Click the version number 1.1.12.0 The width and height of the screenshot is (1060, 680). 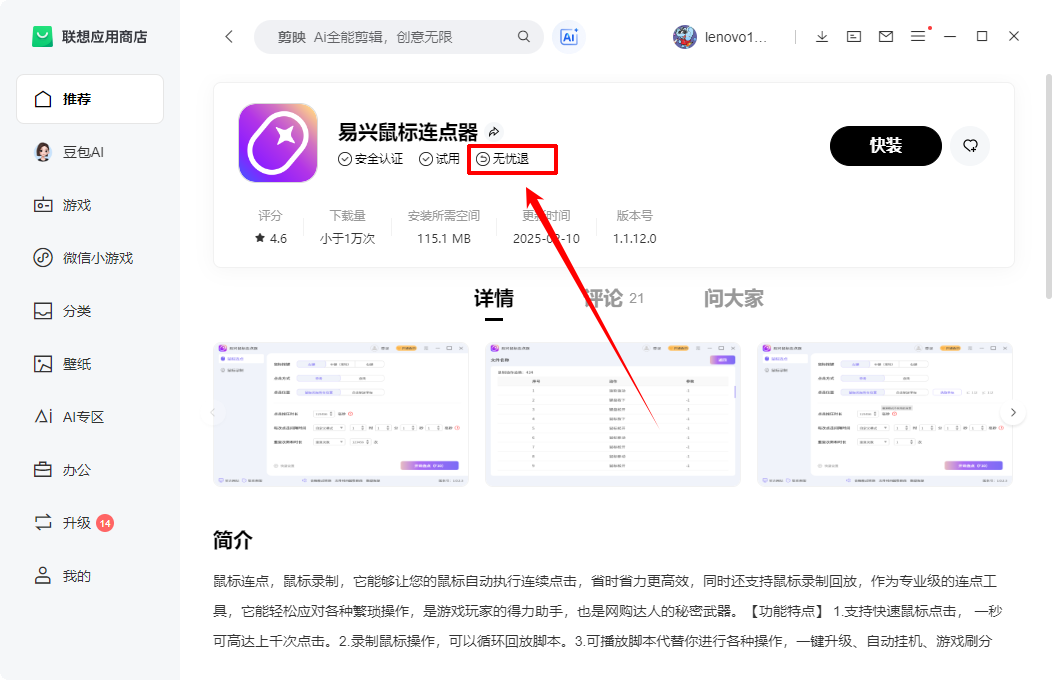635,239
